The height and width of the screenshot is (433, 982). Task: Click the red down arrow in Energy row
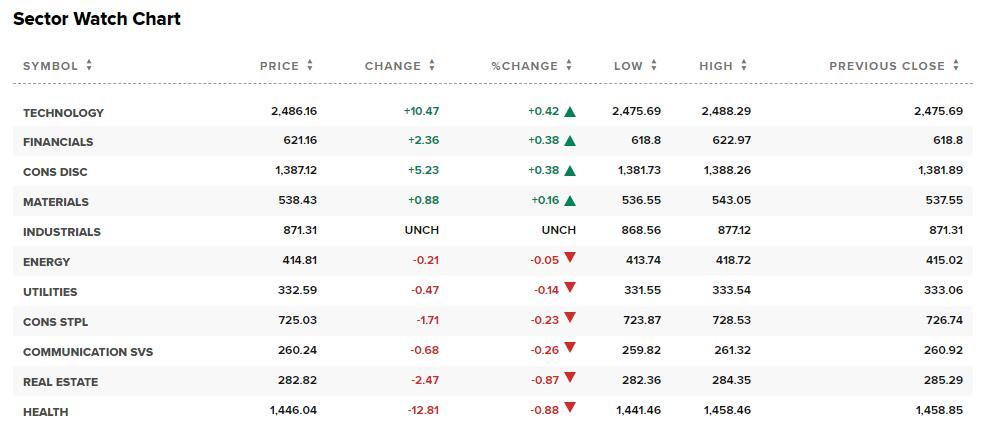click(x=570, y=258)
